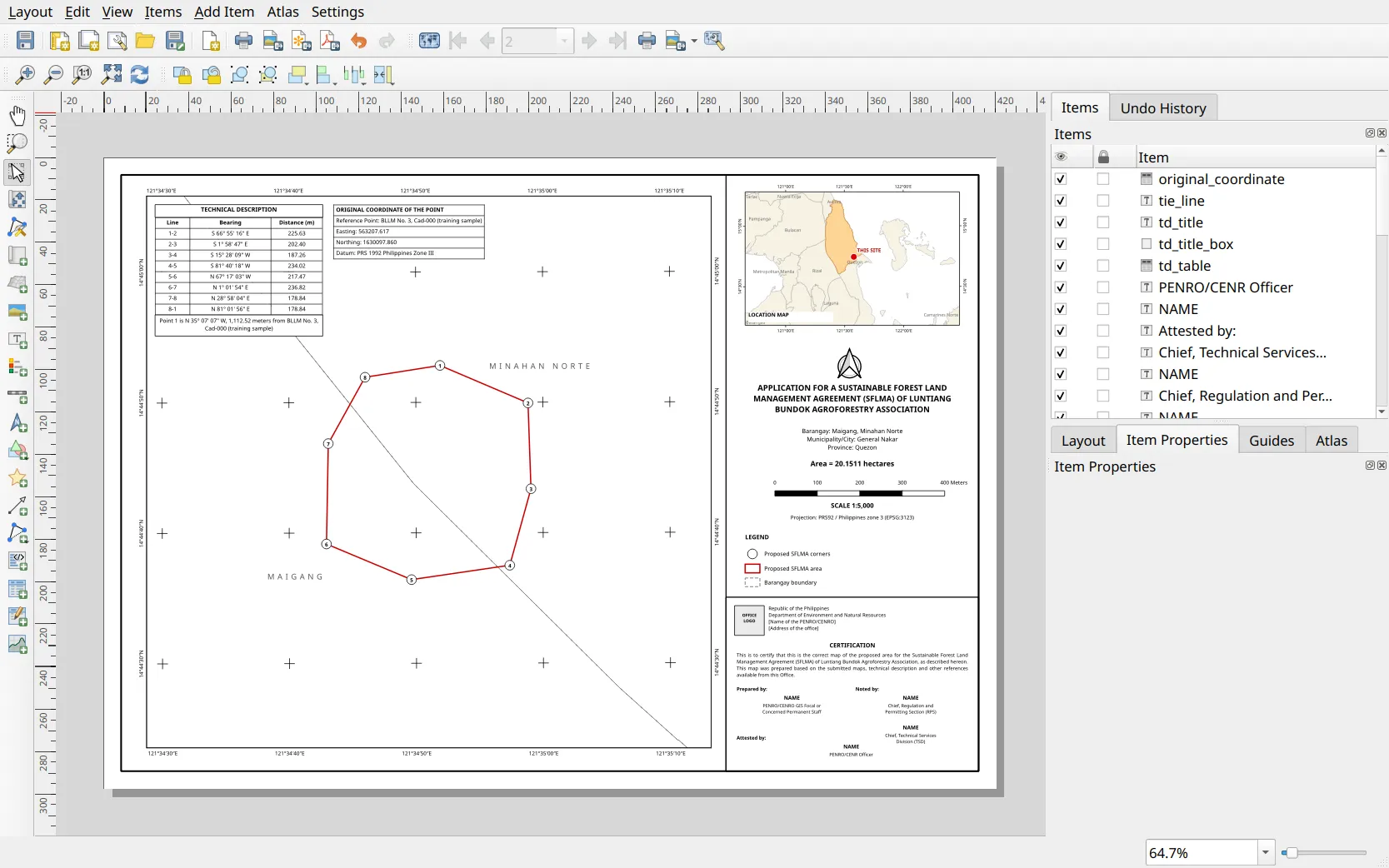The image size is (1389, 868).
Task: Lock selected items with padlock icon
Action: coord(182,75)
